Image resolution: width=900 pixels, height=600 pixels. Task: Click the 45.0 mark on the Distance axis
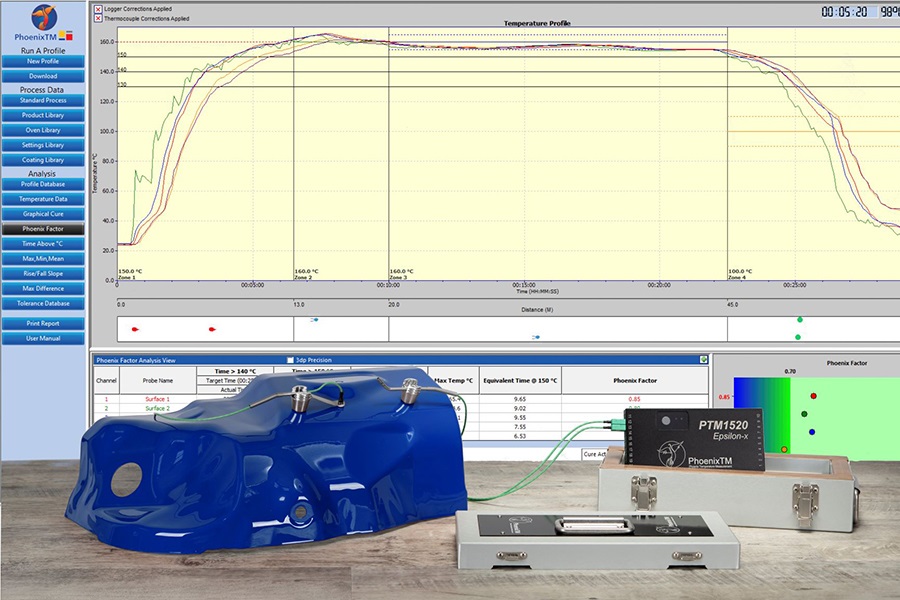coord(733,304)
